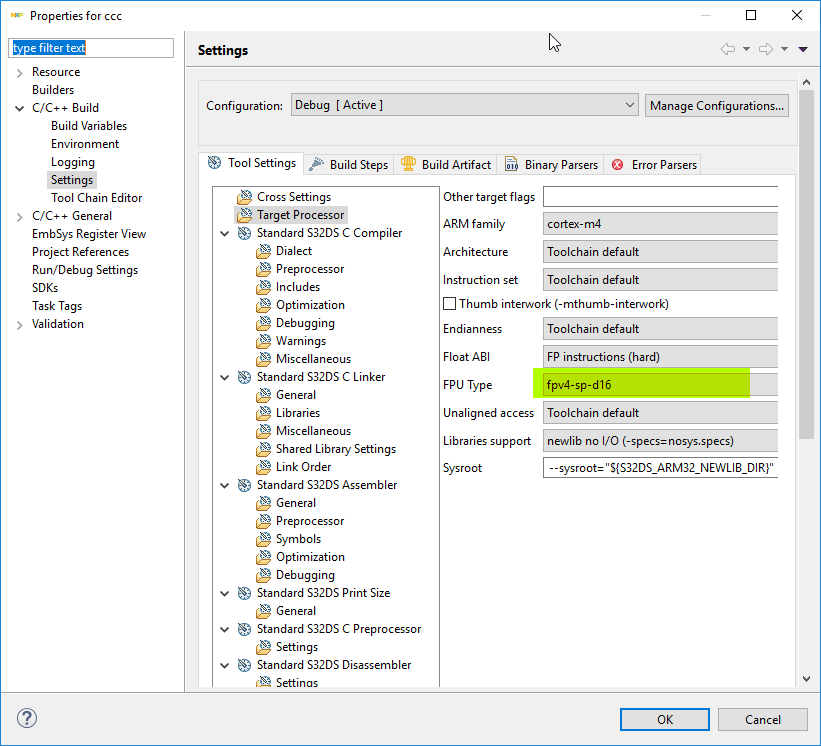Click the settings panel scroll down arrow
The image size is (821, 746).
(806, 679)
